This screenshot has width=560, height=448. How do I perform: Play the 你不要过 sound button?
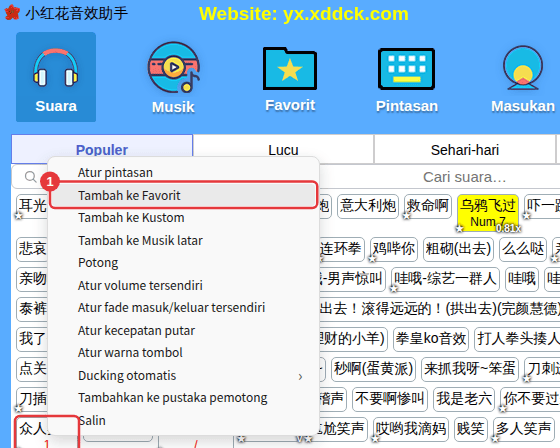pyautogui.click(x=530, y=398)
